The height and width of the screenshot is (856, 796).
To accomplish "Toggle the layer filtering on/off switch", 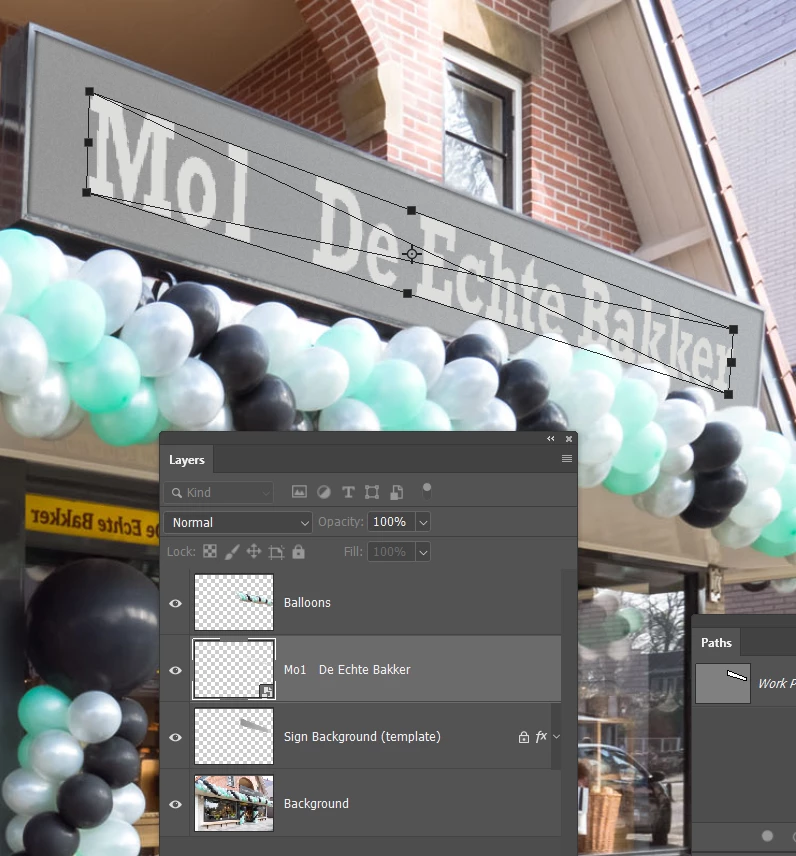I will (x=427, y=491).
